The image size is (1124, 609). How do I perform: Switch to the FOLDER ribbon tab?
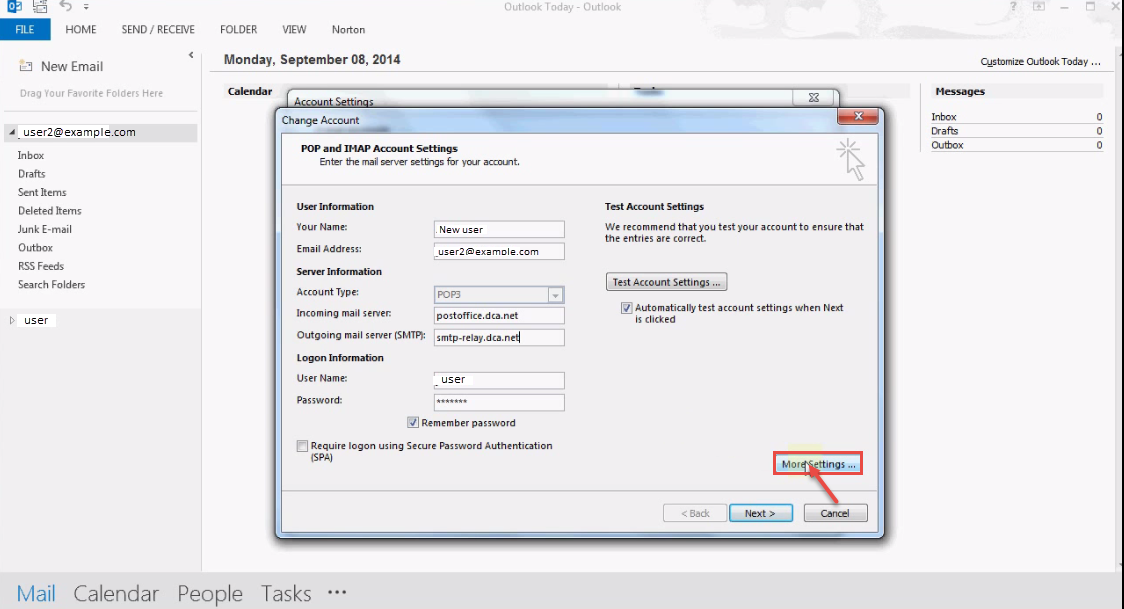pyautogui.click(x=239, y=30)
